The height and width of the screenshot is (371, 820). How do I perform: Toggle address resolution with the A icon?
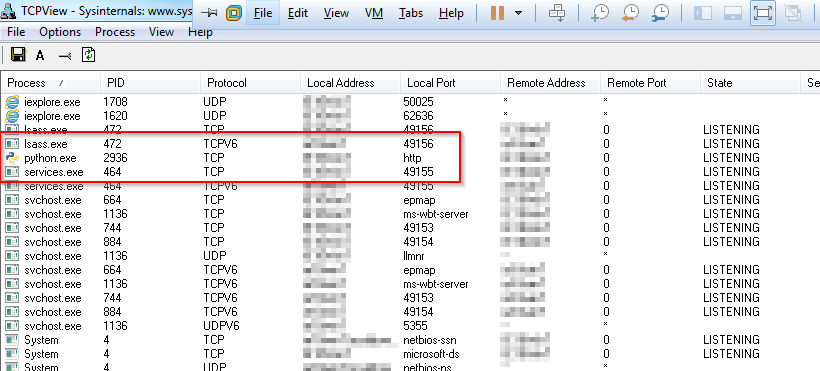(40, 55)
